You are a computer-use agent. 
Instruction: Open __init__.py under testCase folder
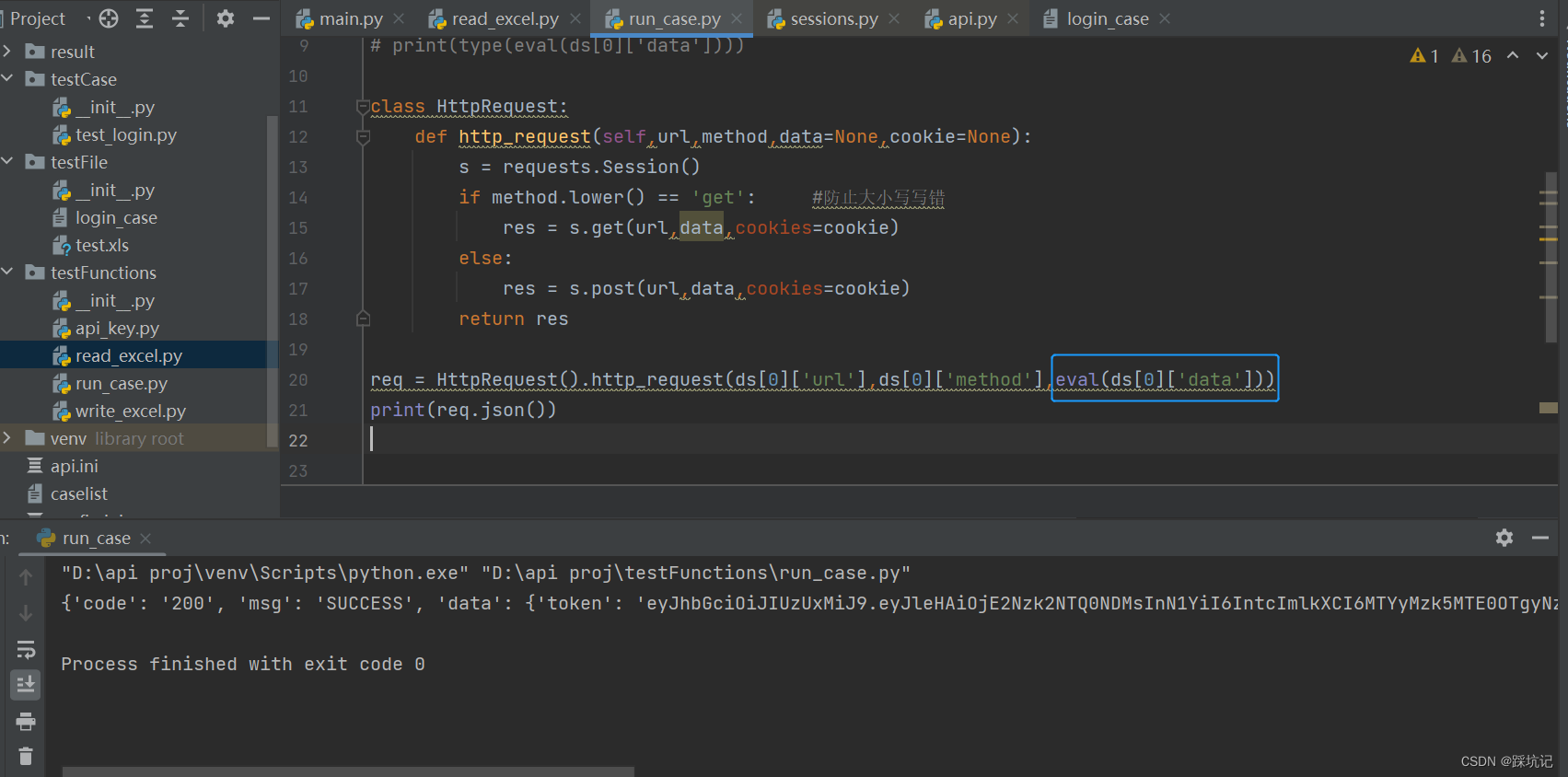pos(115,108)
